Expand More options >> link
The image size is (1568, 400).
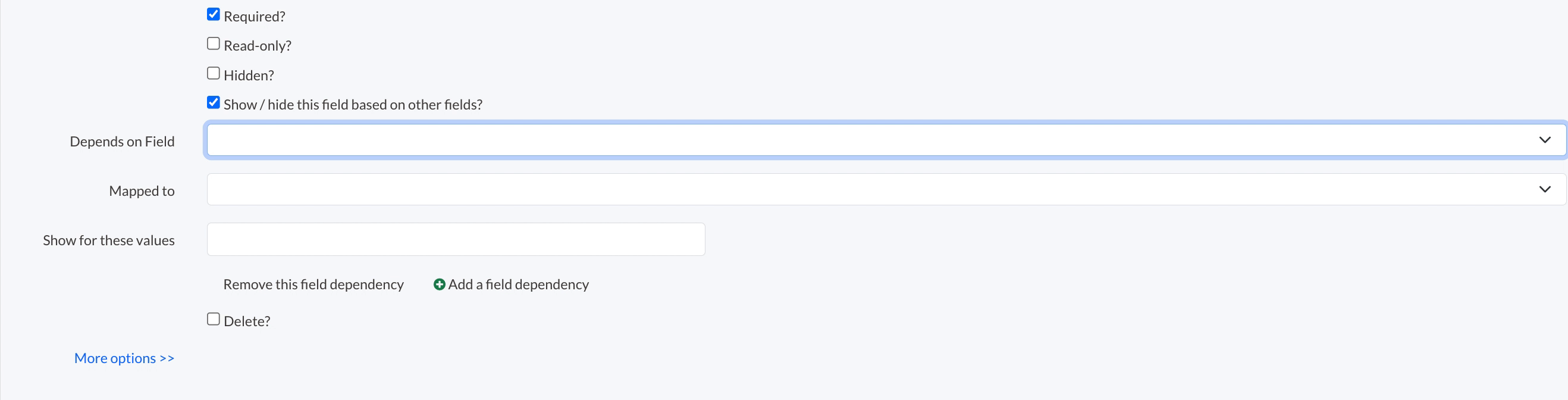tap(124, 358)
